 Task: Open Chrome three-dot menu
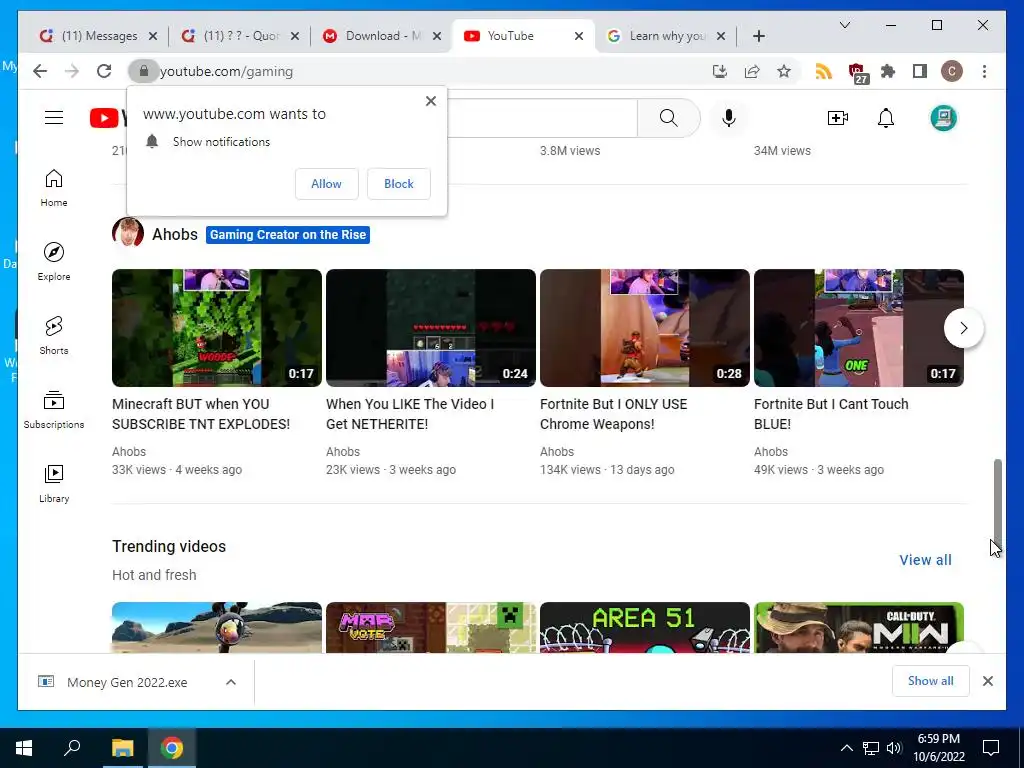click(984, 71)
